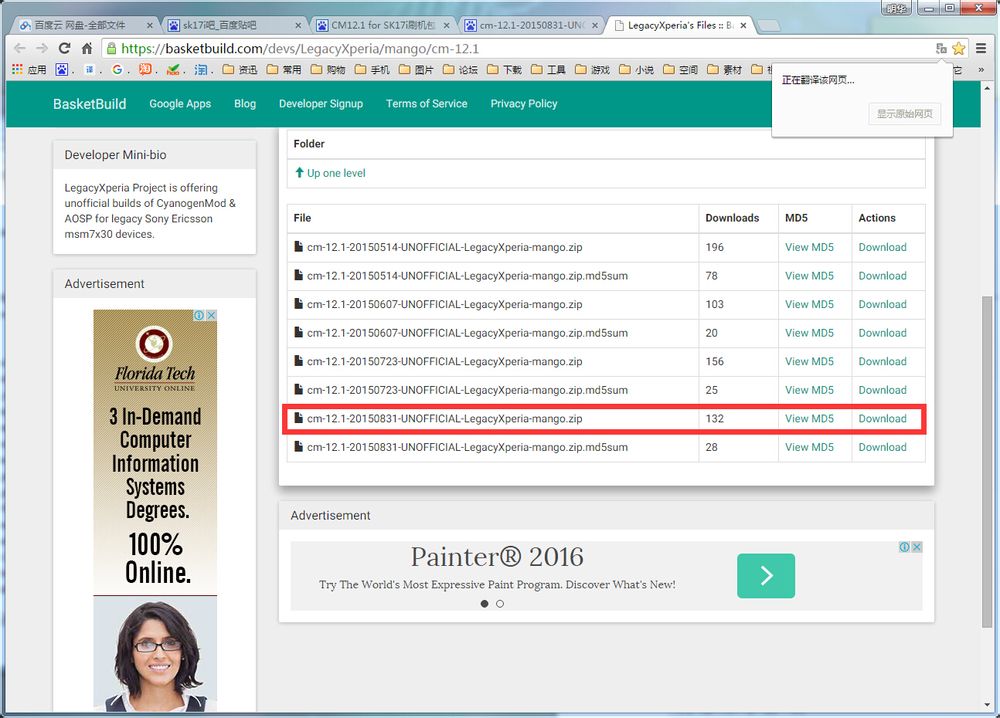
Task: Click the Florida Tech advertisement image
Action: click(155, 510)
